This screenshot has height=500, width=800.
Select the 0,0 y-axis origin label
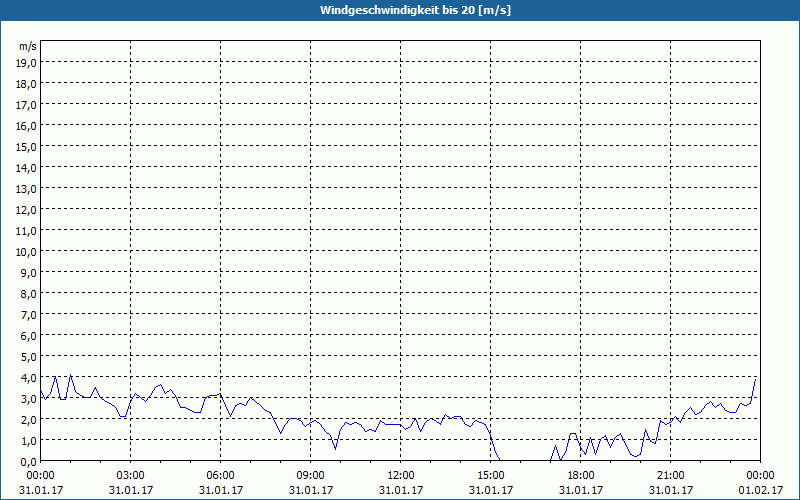tap(28, 461)
